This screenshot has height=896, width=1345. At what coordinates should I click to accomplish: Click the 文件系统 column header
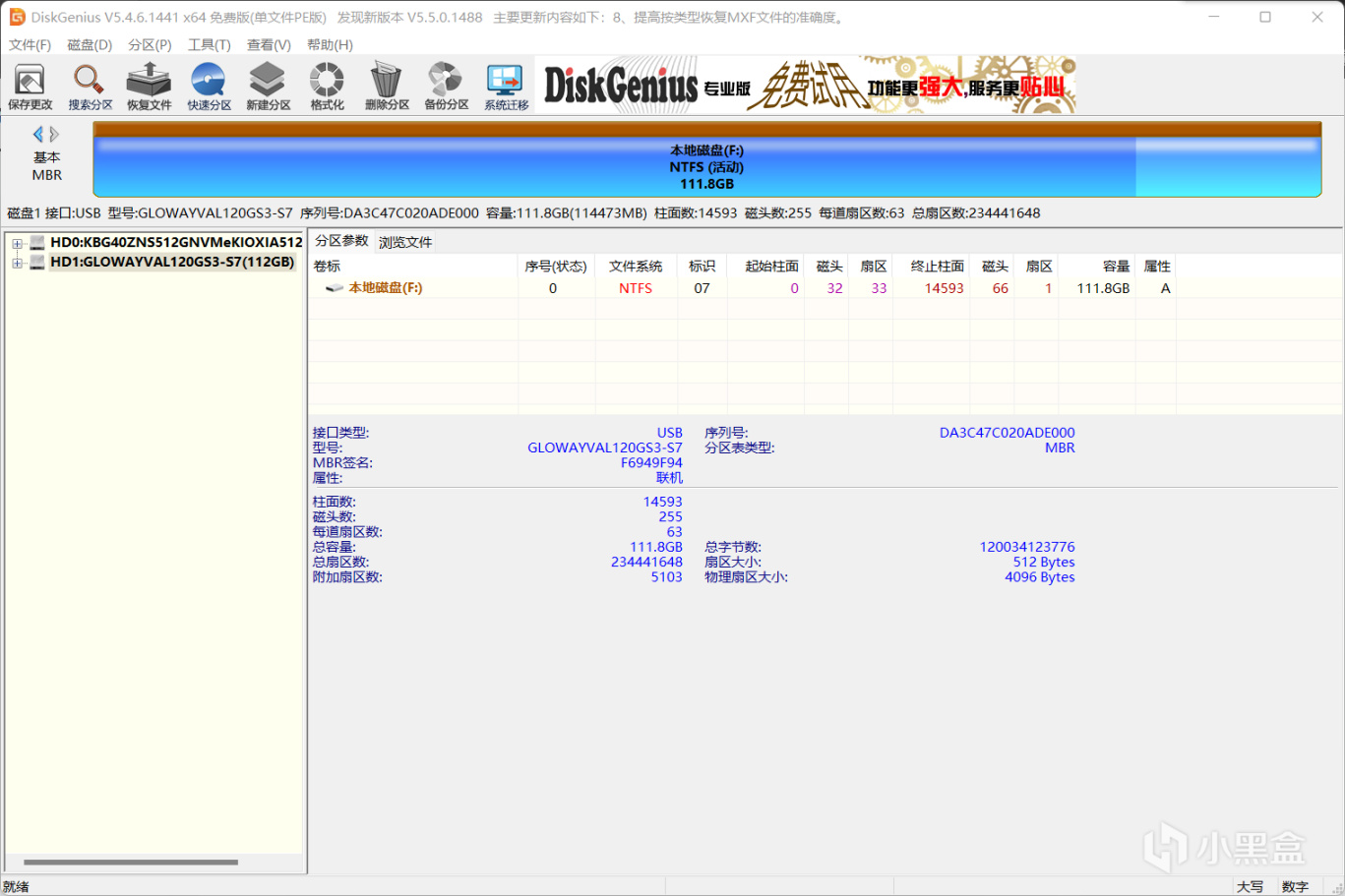tap(636, 267)
